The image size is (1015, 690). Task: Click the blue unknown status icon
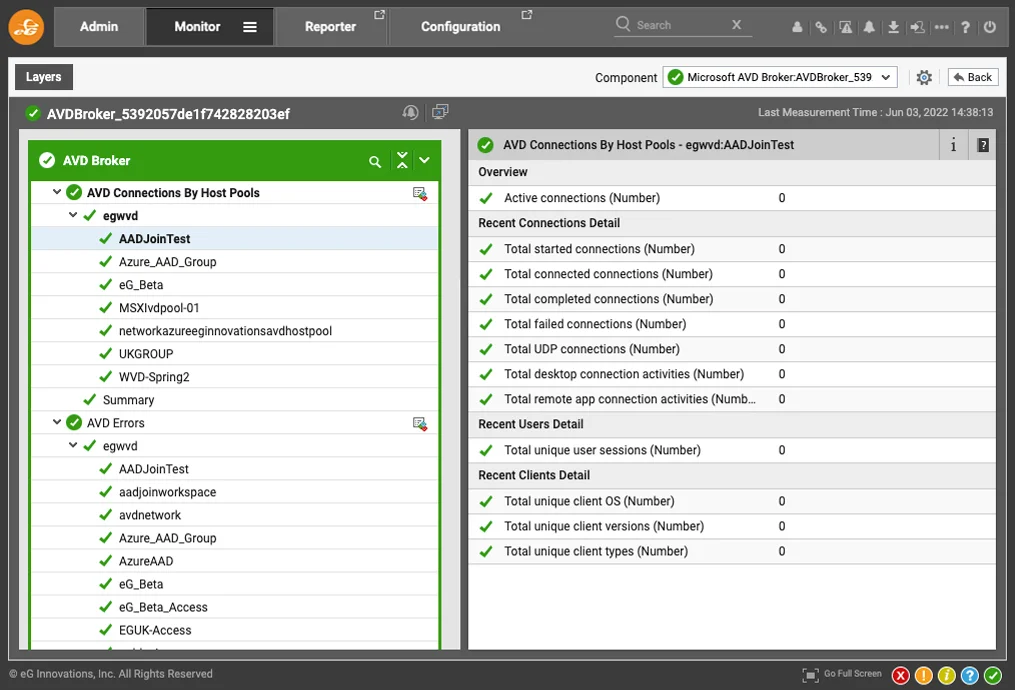click(970, 675)
